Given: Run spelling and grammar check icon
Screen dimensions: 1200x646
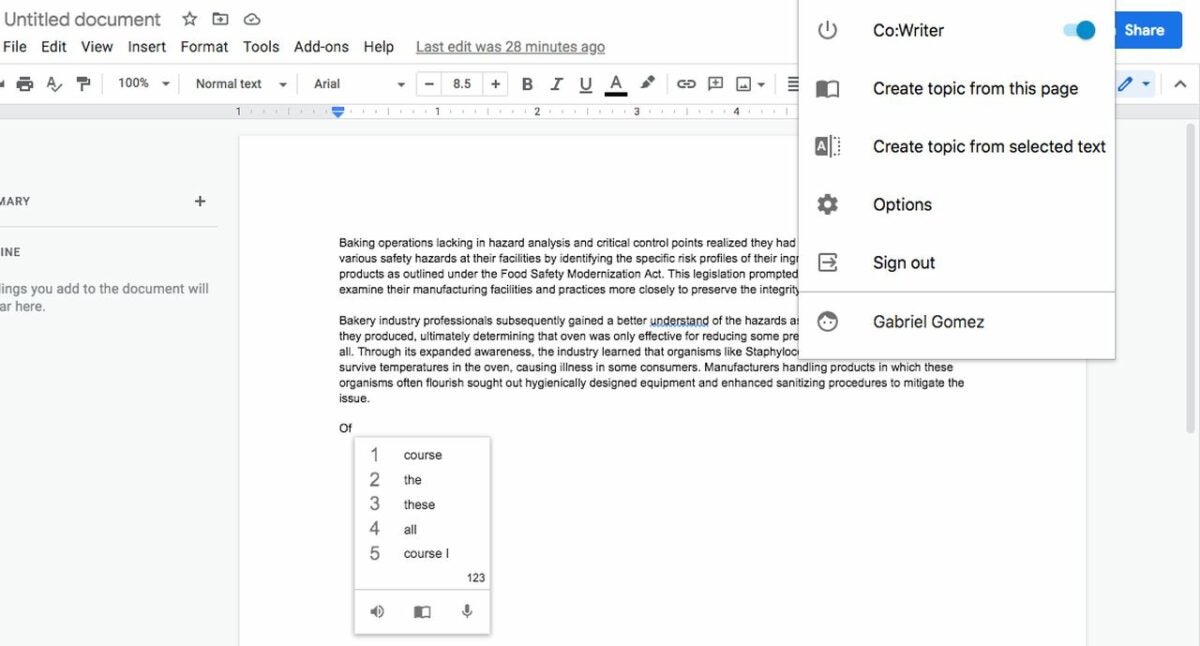Looking at the screenshot, I should click(54, 84).
